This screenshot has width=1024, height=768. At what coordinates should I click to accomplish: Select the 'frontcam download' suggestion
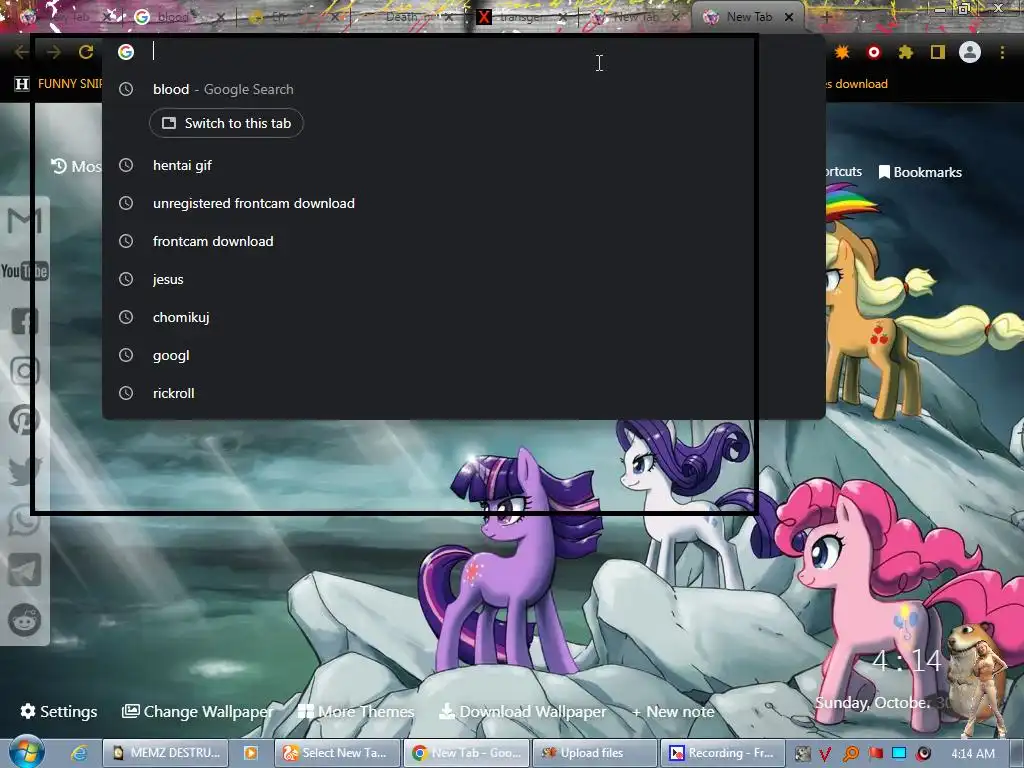tap(464, 241)
